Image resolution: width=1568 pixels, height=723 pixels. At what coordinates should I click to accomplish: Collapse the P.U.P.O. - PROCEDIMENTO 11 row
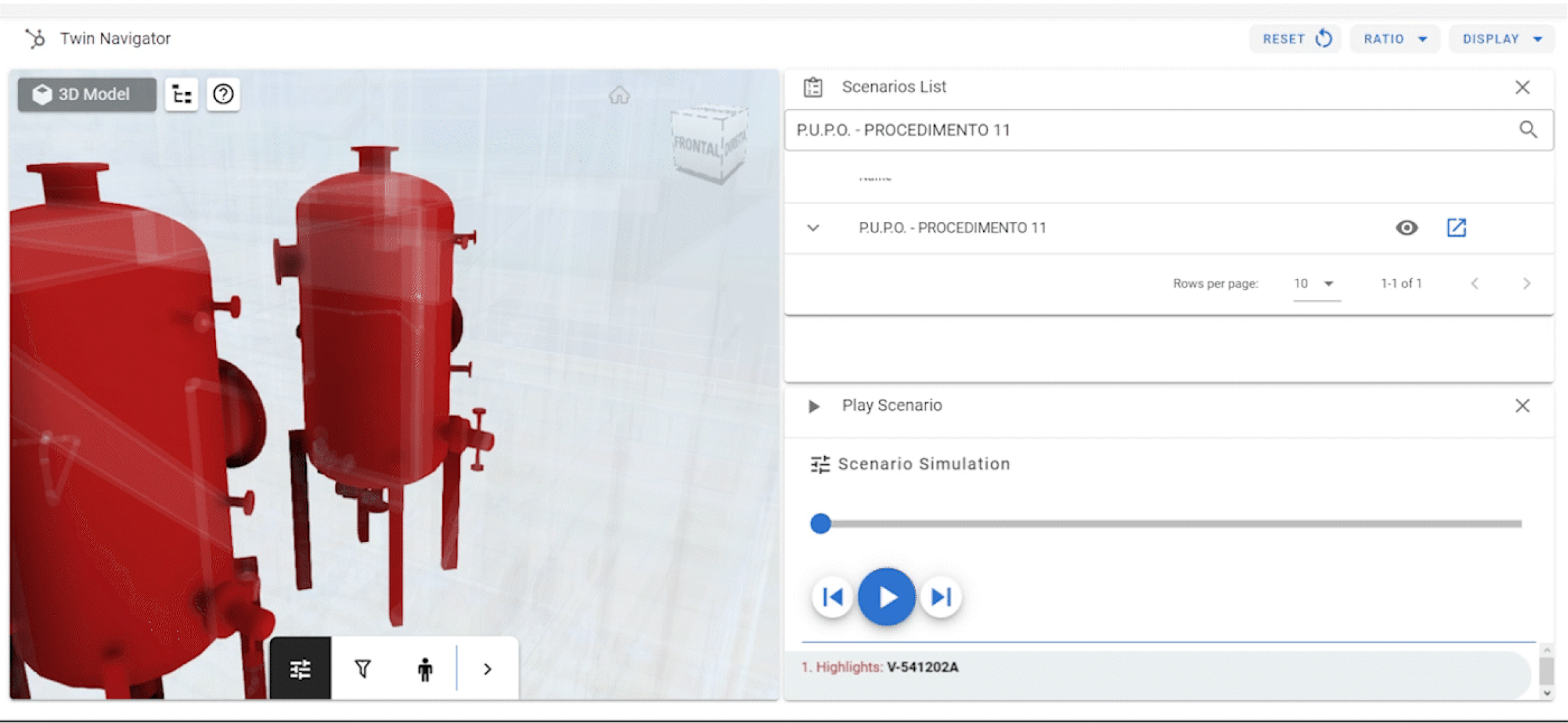point(812,227)
